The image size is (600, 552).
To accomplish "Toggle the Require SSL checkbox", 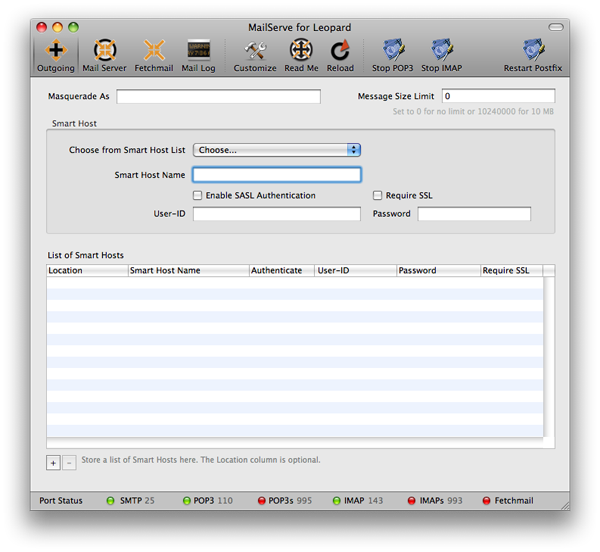I will click(378, 196).
